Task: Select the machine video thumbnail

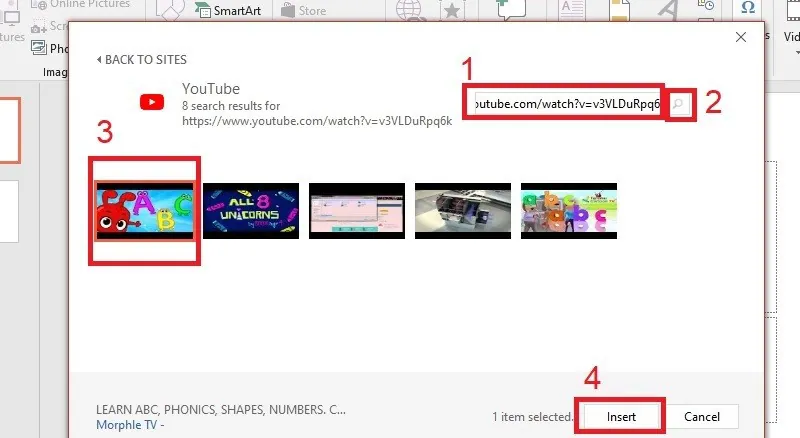Action: 463,211
